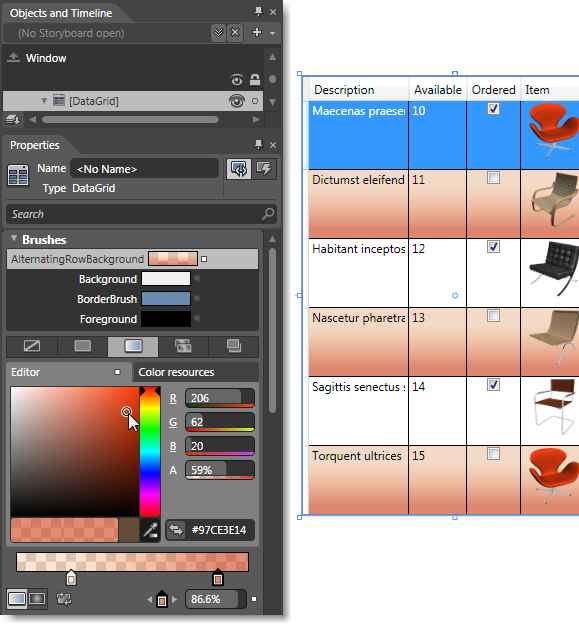Viewport: 579px width, 624px height.
Task: Click the B value field showing 20
Action: pyautogui.click(x=219, y=446)
